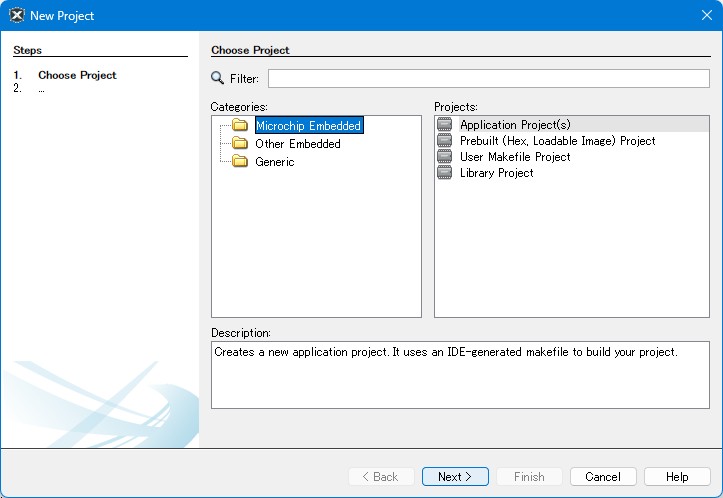This screenshot has height=498, width=723.
Task: Click the Library Project chip icon
Action: (445, 173)
